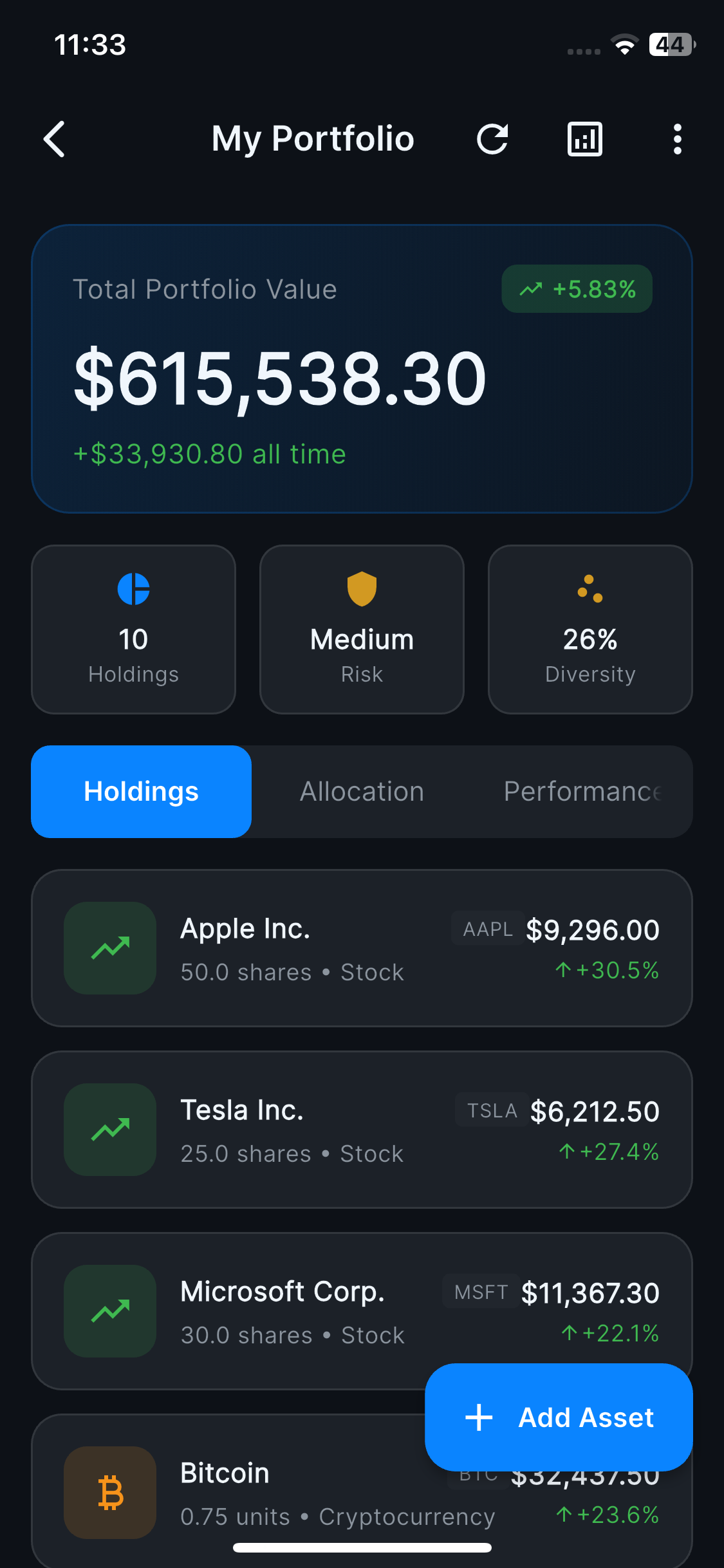The height and width of the screenshot is (1568, 724).
Task: Open the Microsoft Corp. holding row
Action: (x=362, y=1311)
